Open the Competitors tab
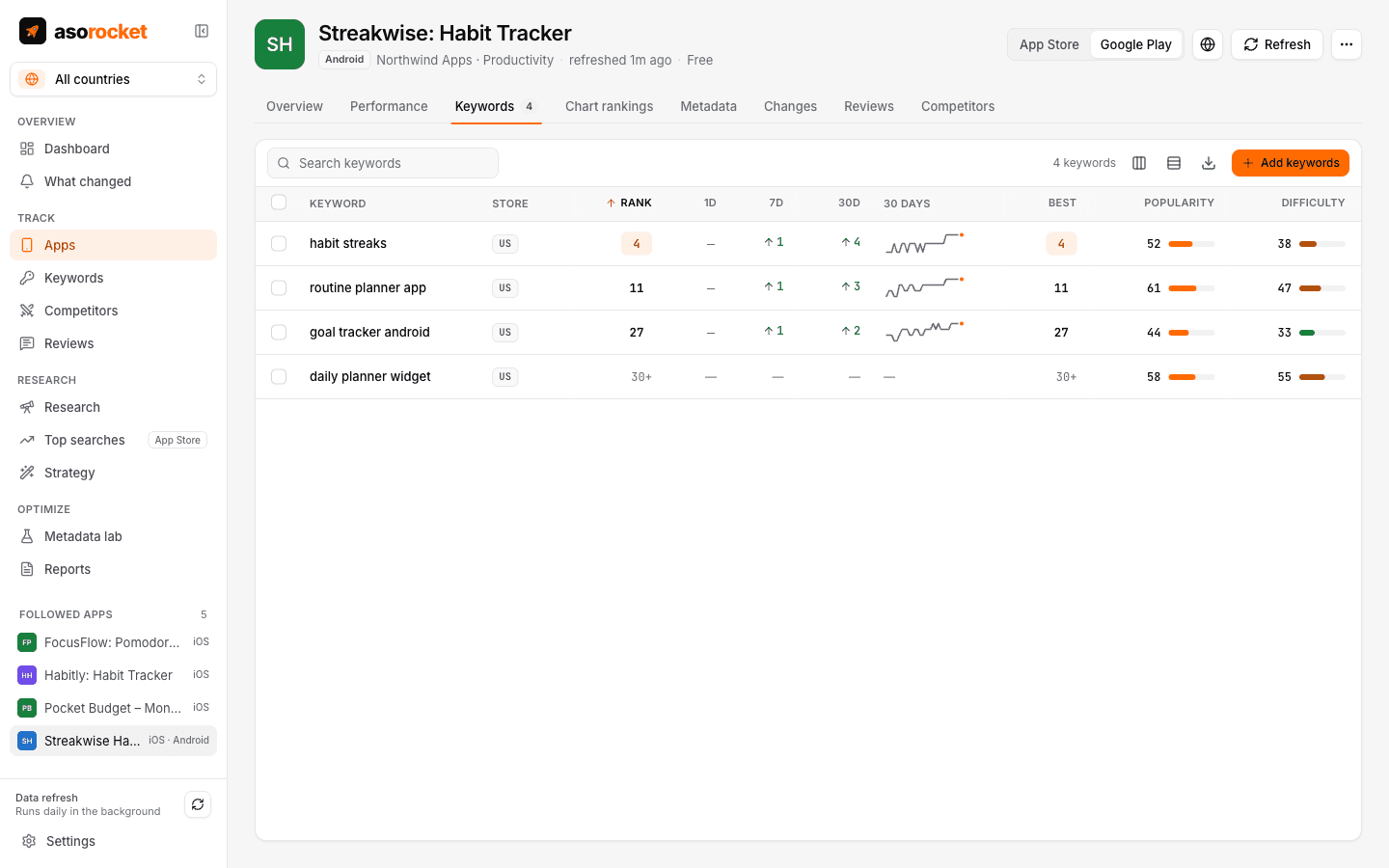Screen dimensions: 1389x868 [958, 106]
